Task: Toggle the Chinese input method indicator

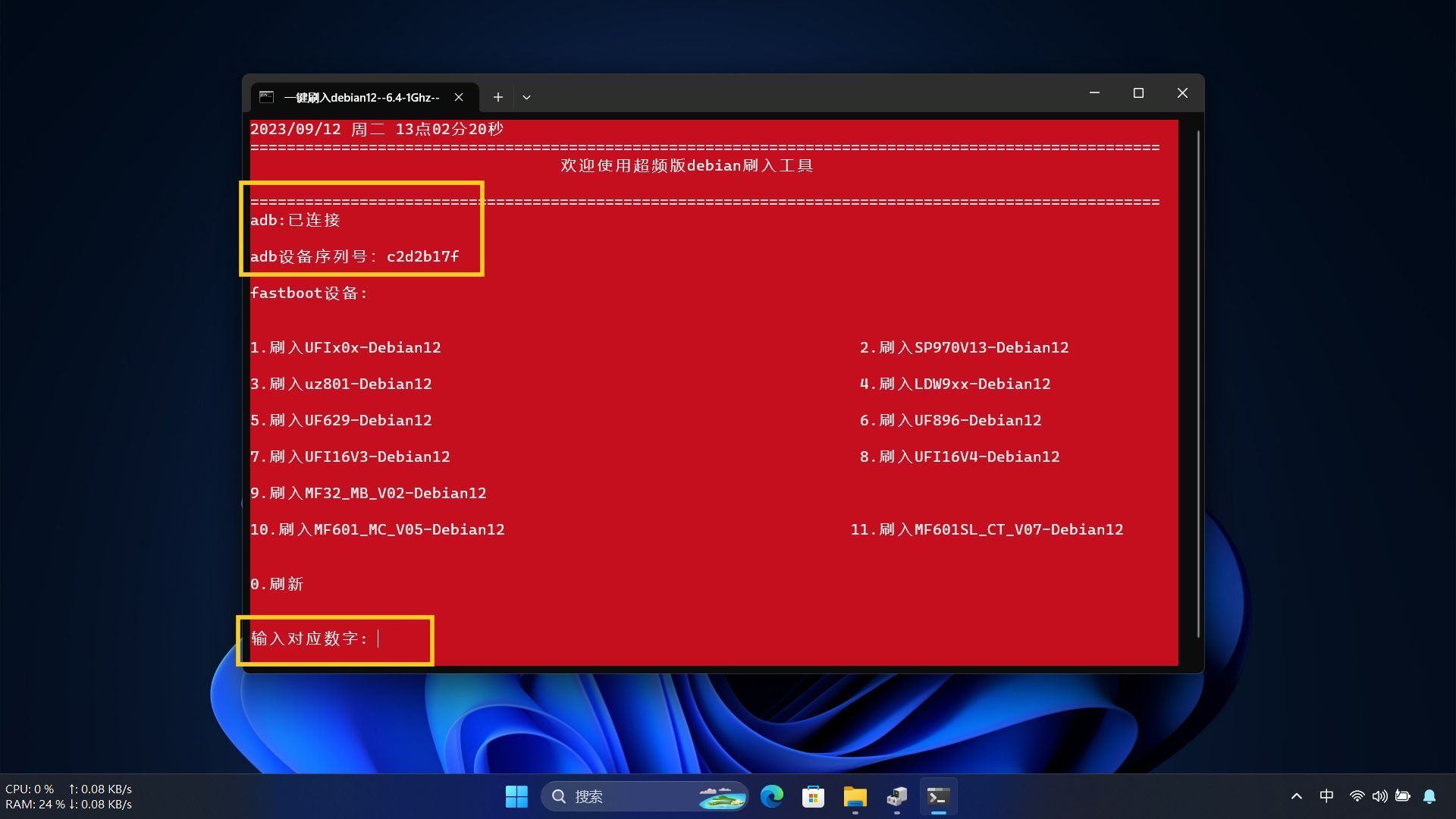Action: [x=1326, y=796]
